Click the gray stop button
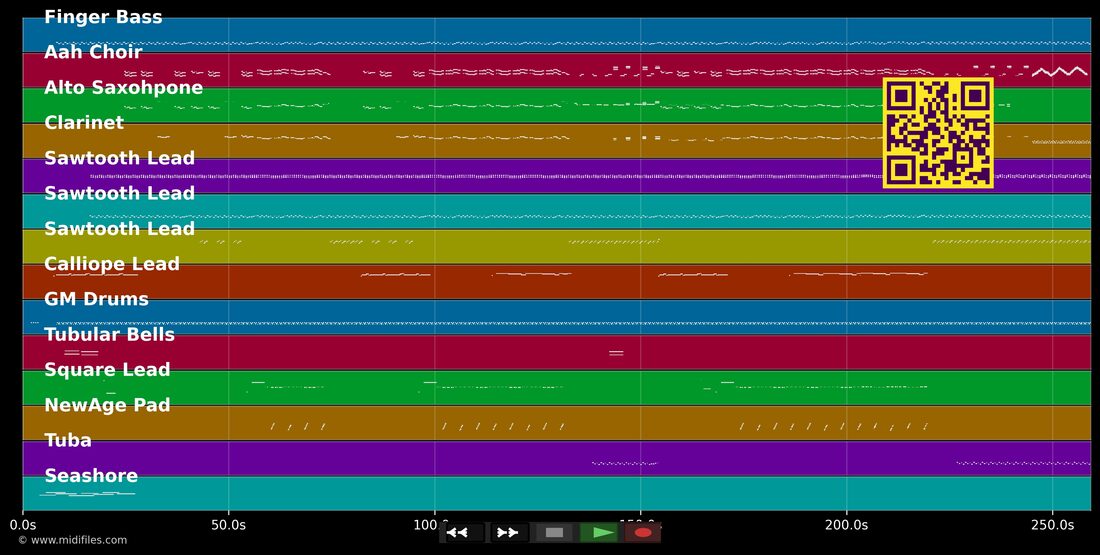This screenshot has height=555, width=1100. (554, 533)
